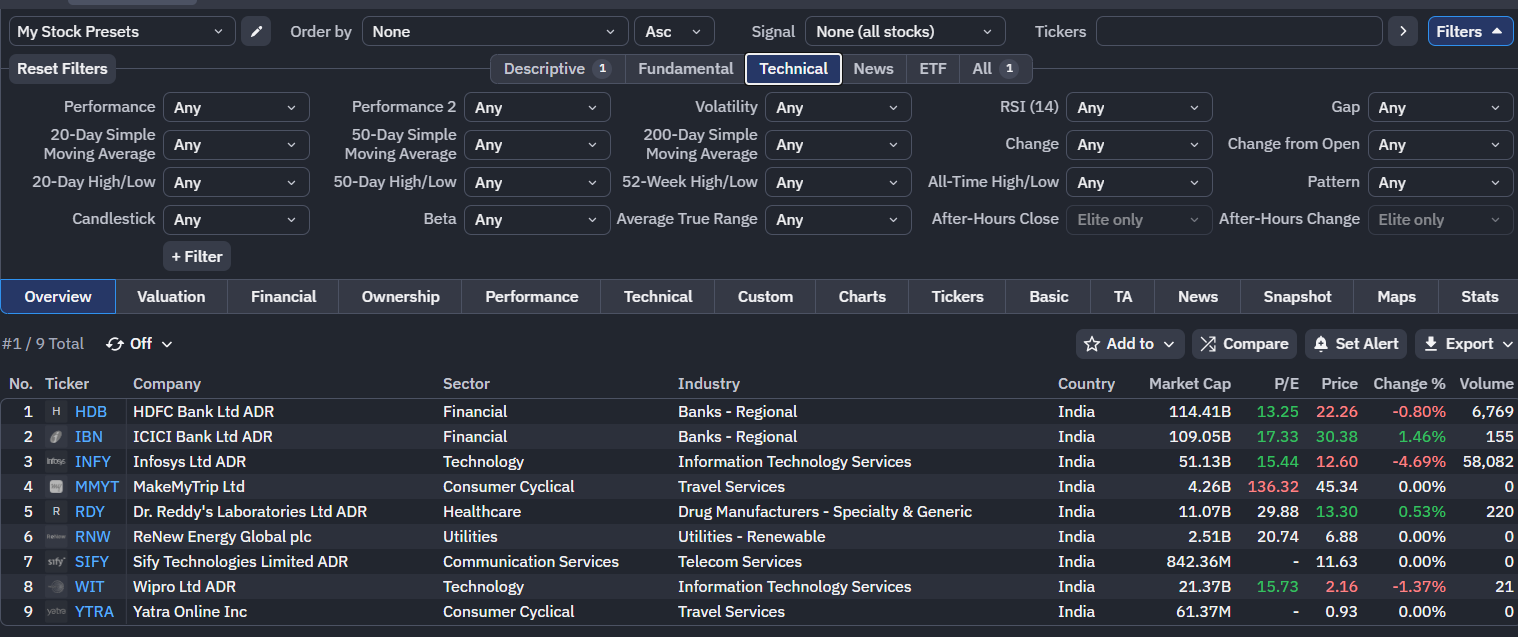This screenshot has width=1518, height=637.
Task: Open the Average True Range dropdown
Action: point(838,219)
